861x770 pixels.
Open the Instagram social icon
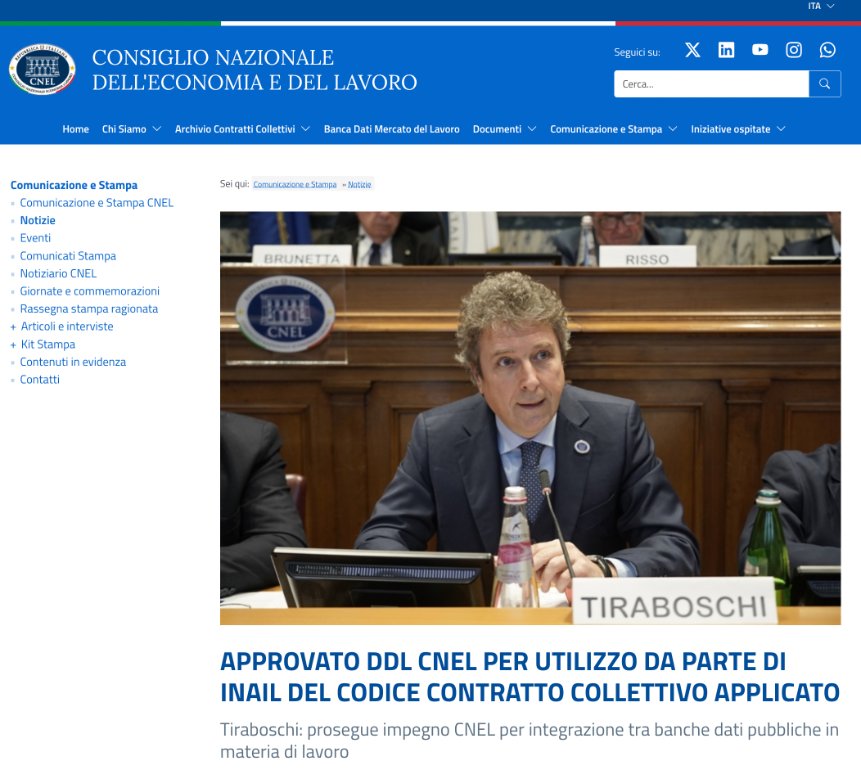(x=793, y=50)
